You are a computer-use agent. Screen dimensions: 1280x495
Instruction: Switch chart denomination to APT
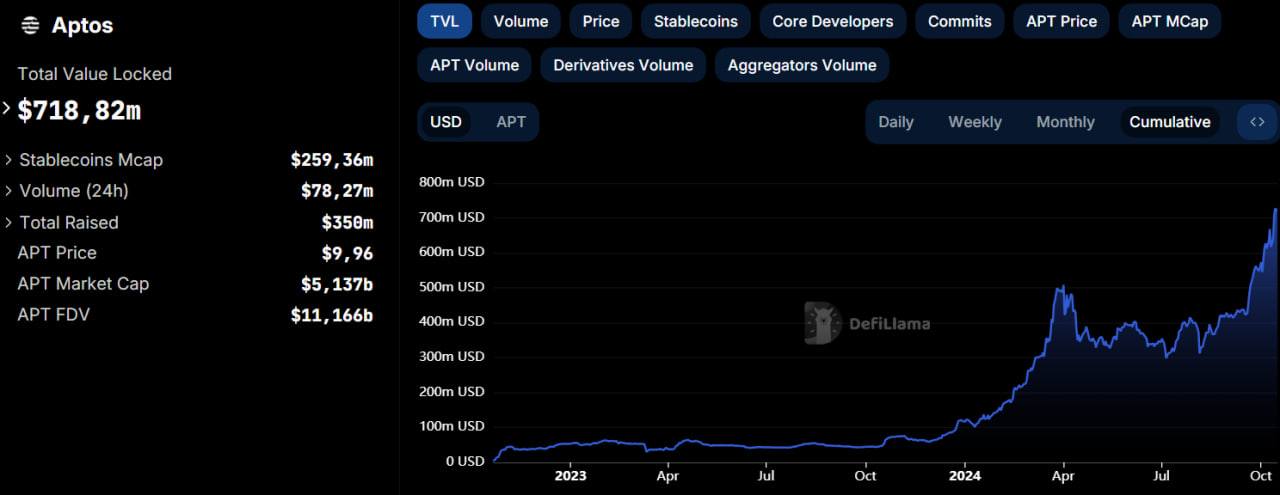coord(511,122)
